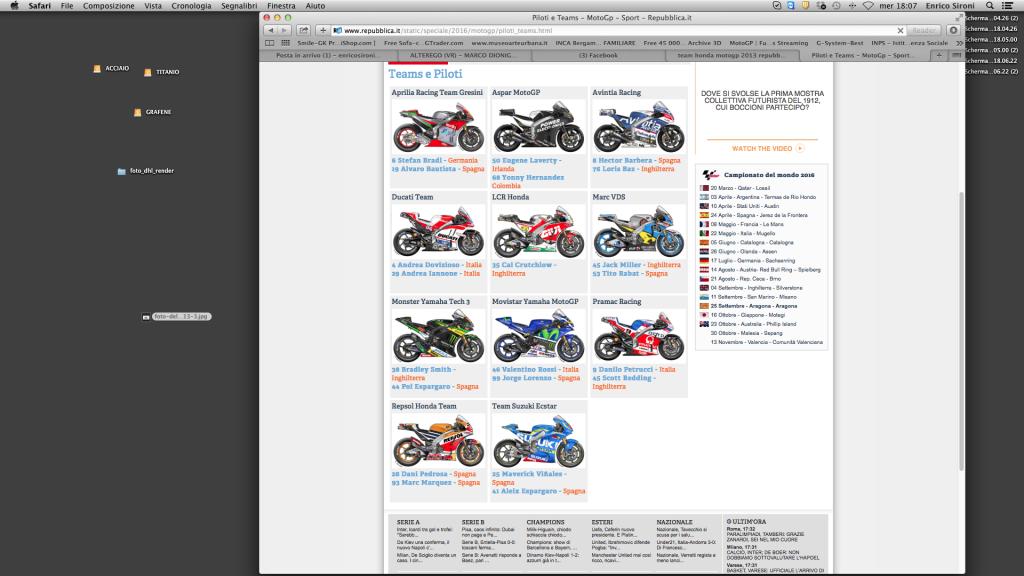Click the 22 Maggio Italia Mugello calendar entry
Image resolution: width=1024 pixels, height=576 pixels.
738,233
